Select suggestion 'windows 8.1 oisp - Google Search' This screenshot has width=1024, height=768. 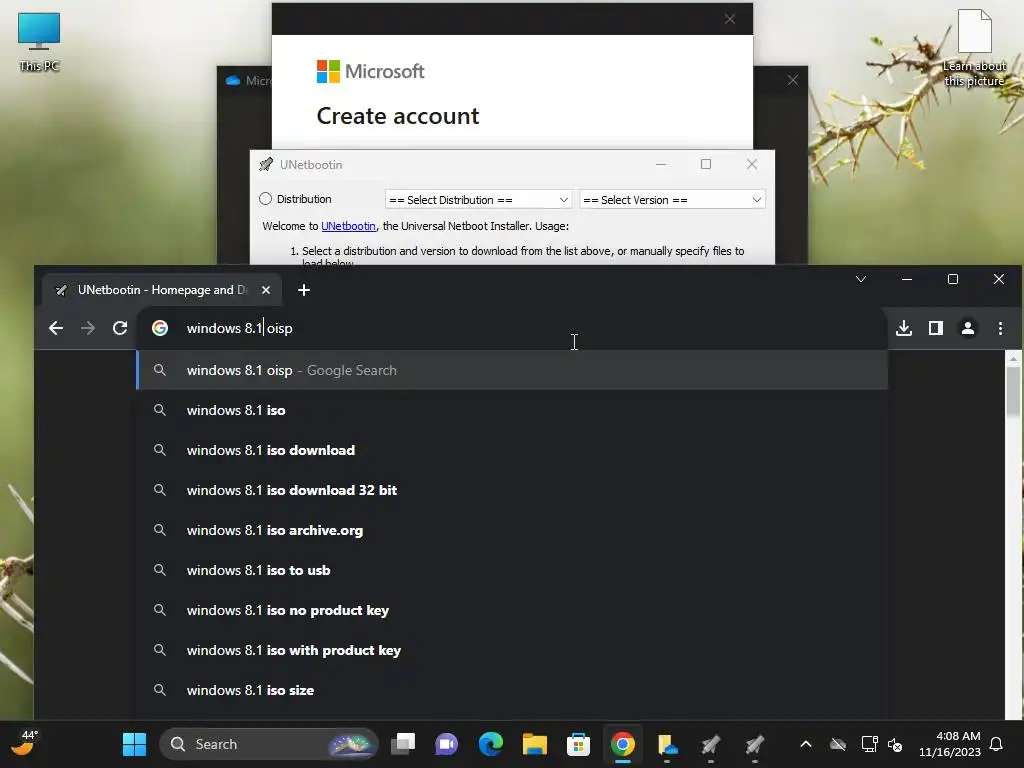[512, 370]
